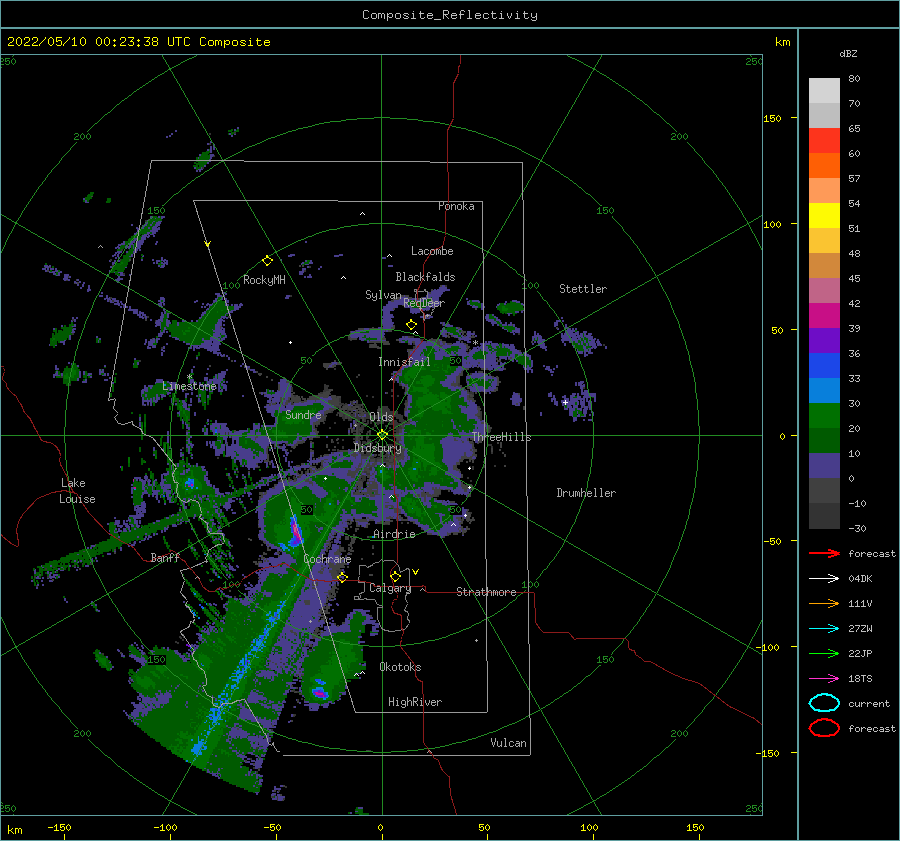This screenshot has width=900, height=841.
Task: Click the Banff town label
Action: (165, 557)
